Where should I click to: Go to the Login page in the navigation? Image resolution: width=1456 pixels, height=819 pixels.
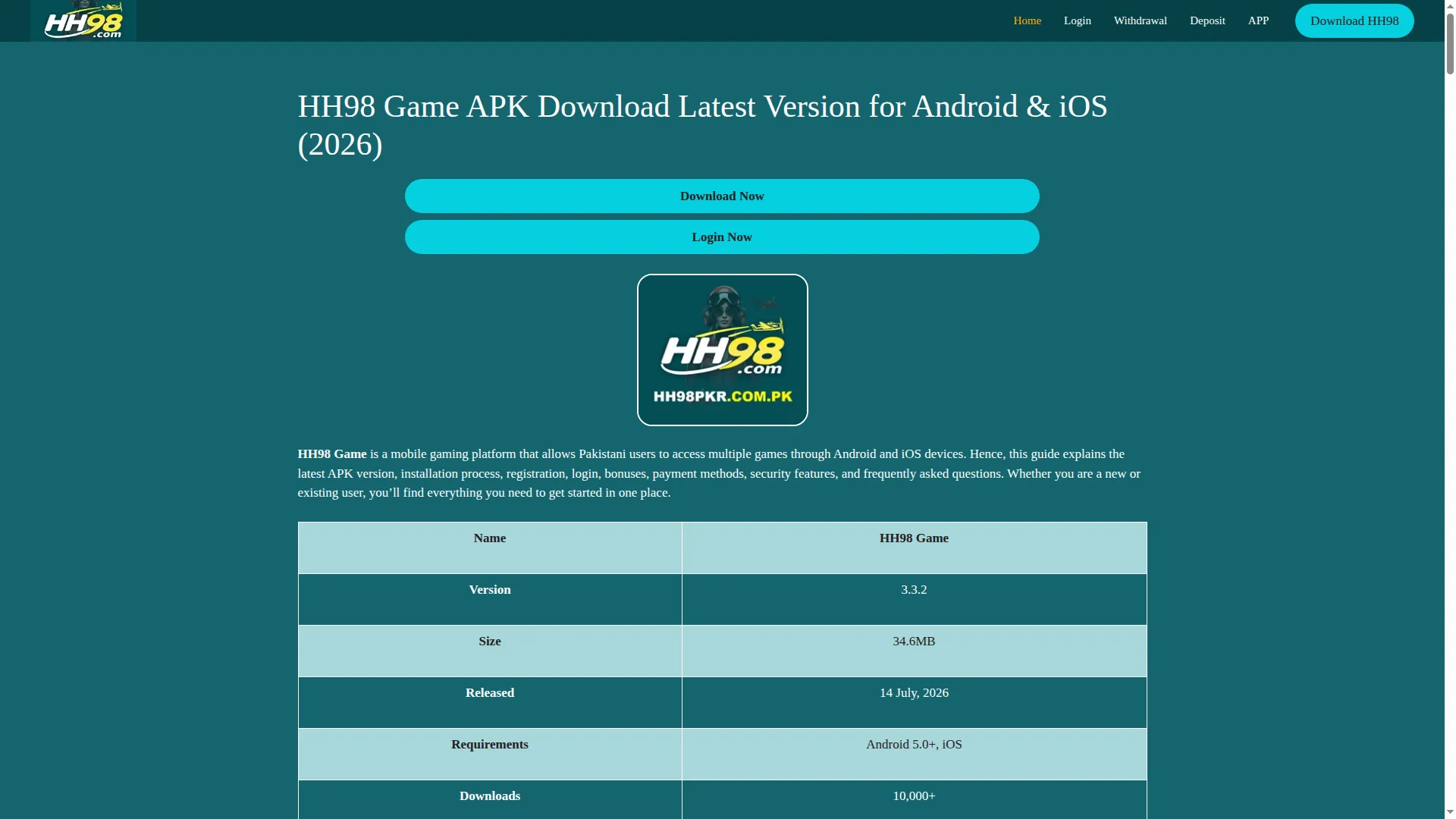(1077, 20)
